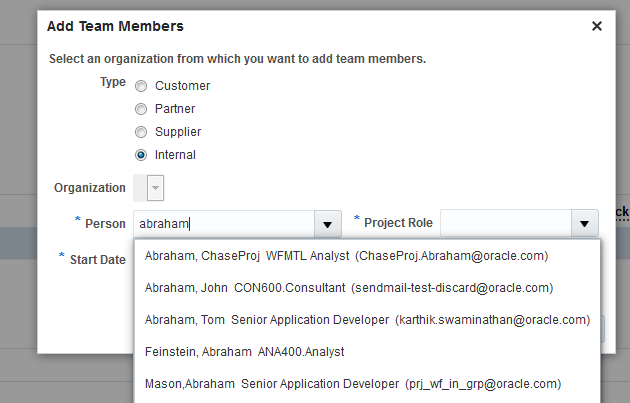The height and width of the screenshot is (403, 630).
Task: Select the Customer type radio button
Action: (x=141, y=86)
